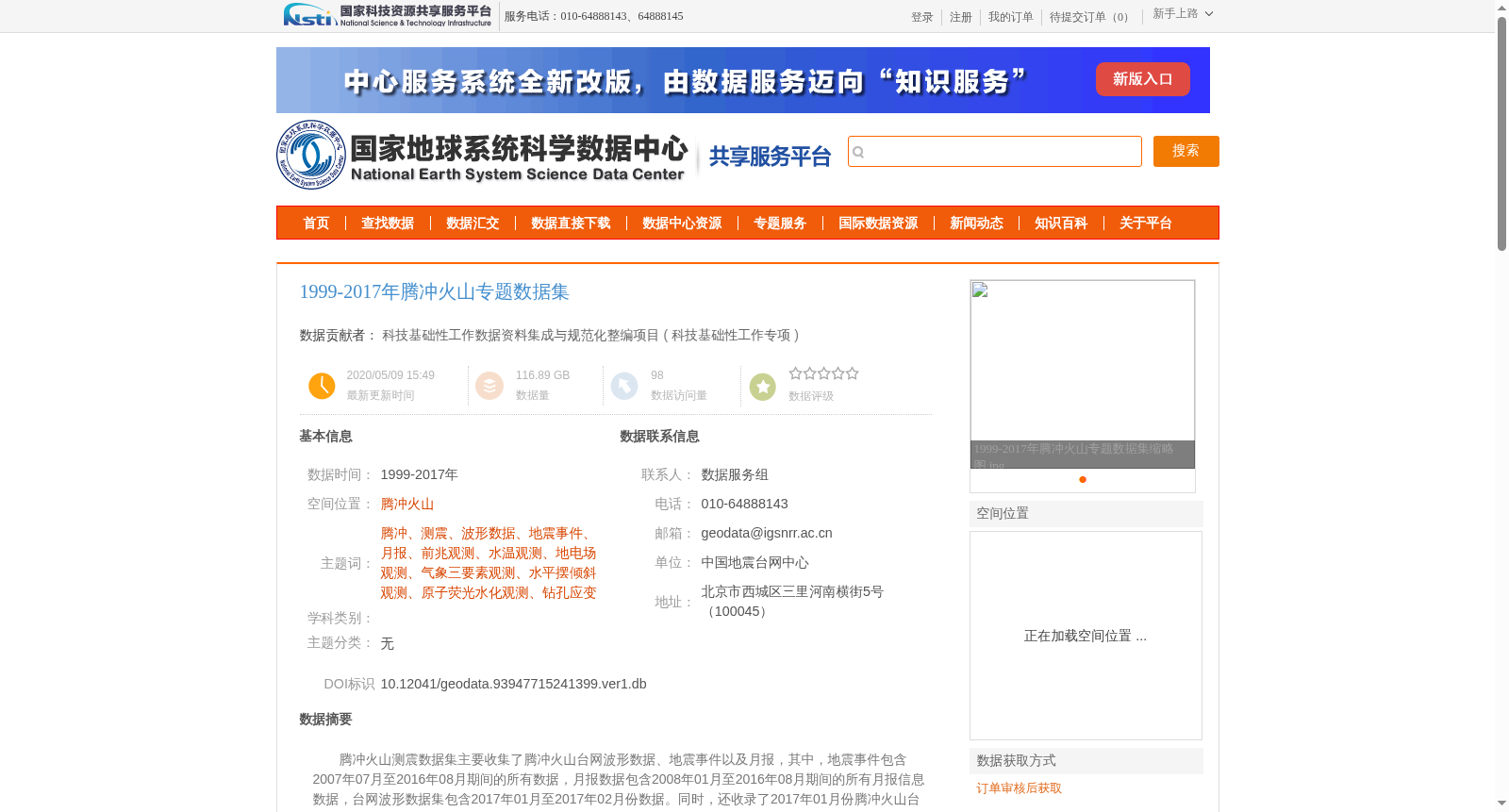
Task: Open 我的订单 link
Action: tap(1010, 17)
